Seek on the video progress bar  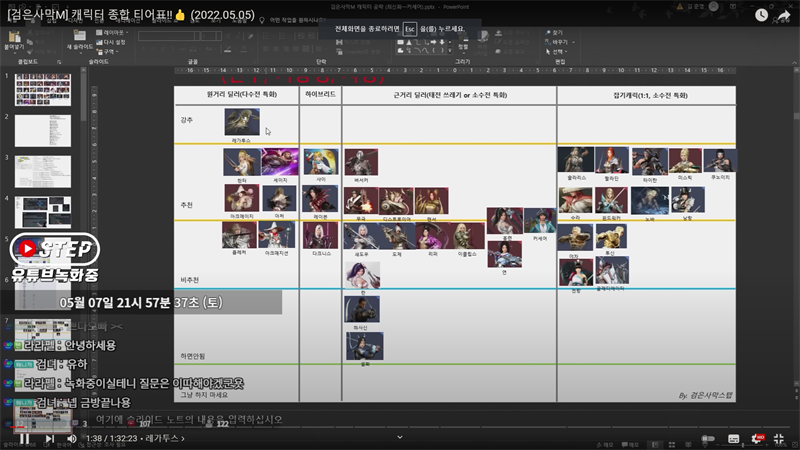(400, 425)
